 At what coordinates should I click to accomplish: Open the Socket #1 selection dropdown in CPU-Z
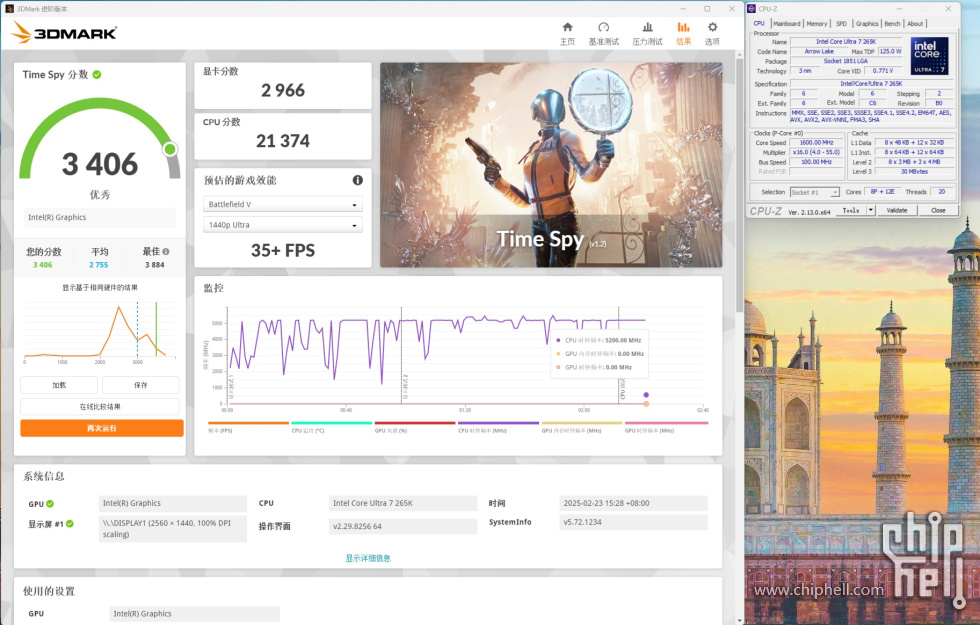(814, 192)
